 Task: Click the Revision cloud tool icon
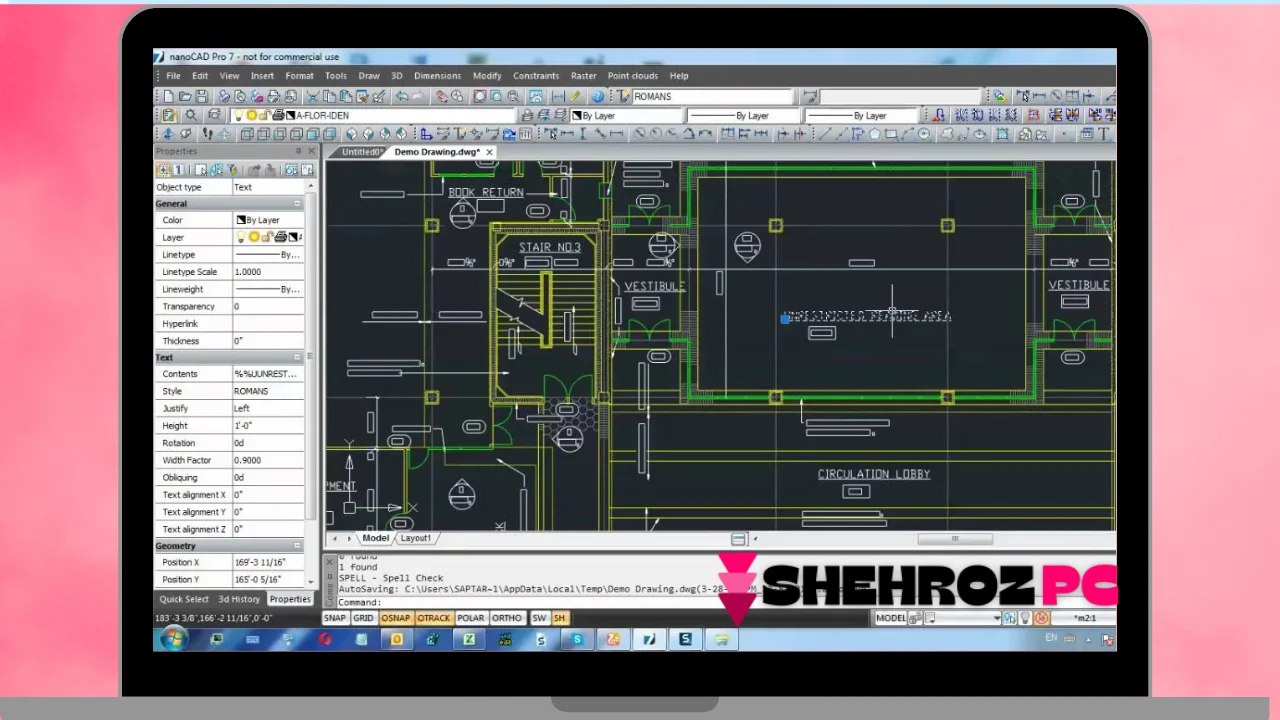tap(947, 134)
